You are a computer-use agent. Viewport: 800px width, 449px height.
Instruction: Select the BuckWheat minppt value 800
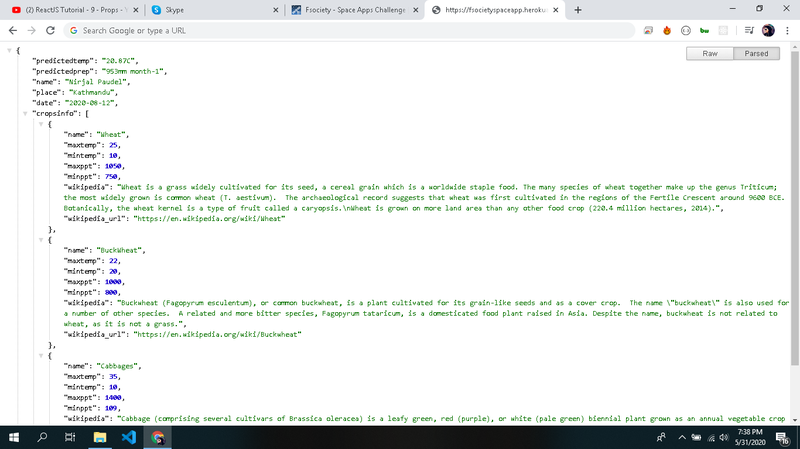click(111, 292)
